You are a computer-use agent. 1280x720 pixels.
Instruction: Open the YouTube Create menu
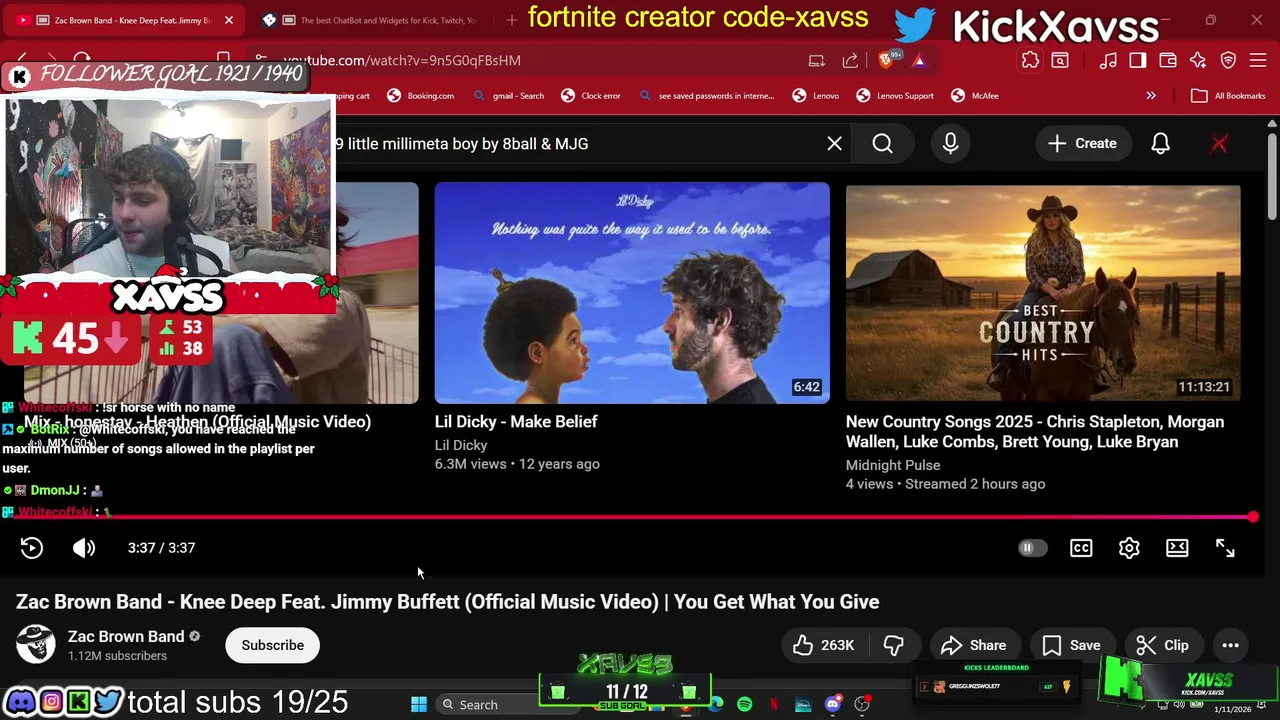click(1082, 143)
